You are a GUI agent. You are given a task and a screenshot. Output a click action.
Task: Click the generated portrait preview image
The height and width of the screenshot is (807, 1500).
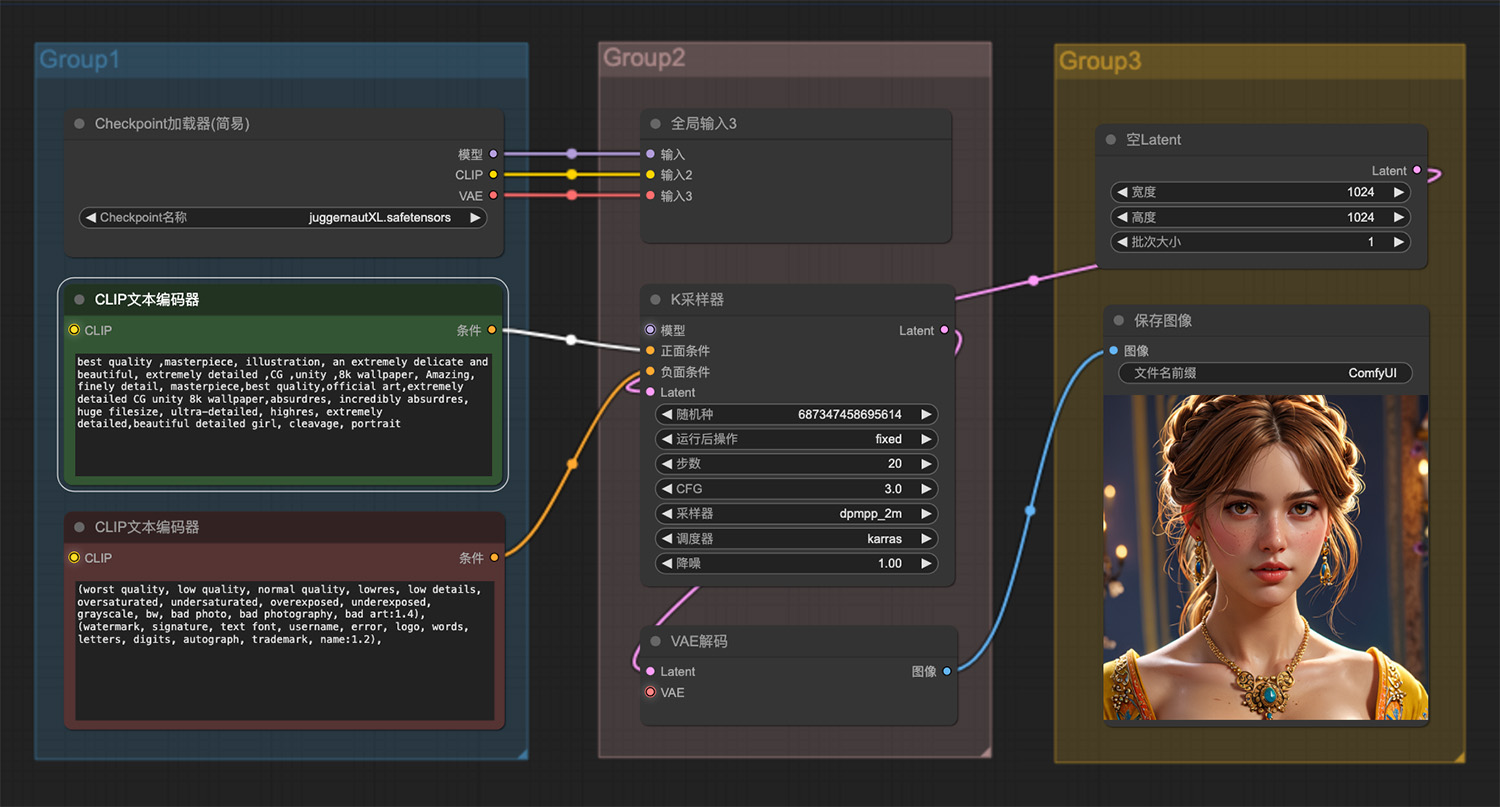click(x=1265, y=557)
